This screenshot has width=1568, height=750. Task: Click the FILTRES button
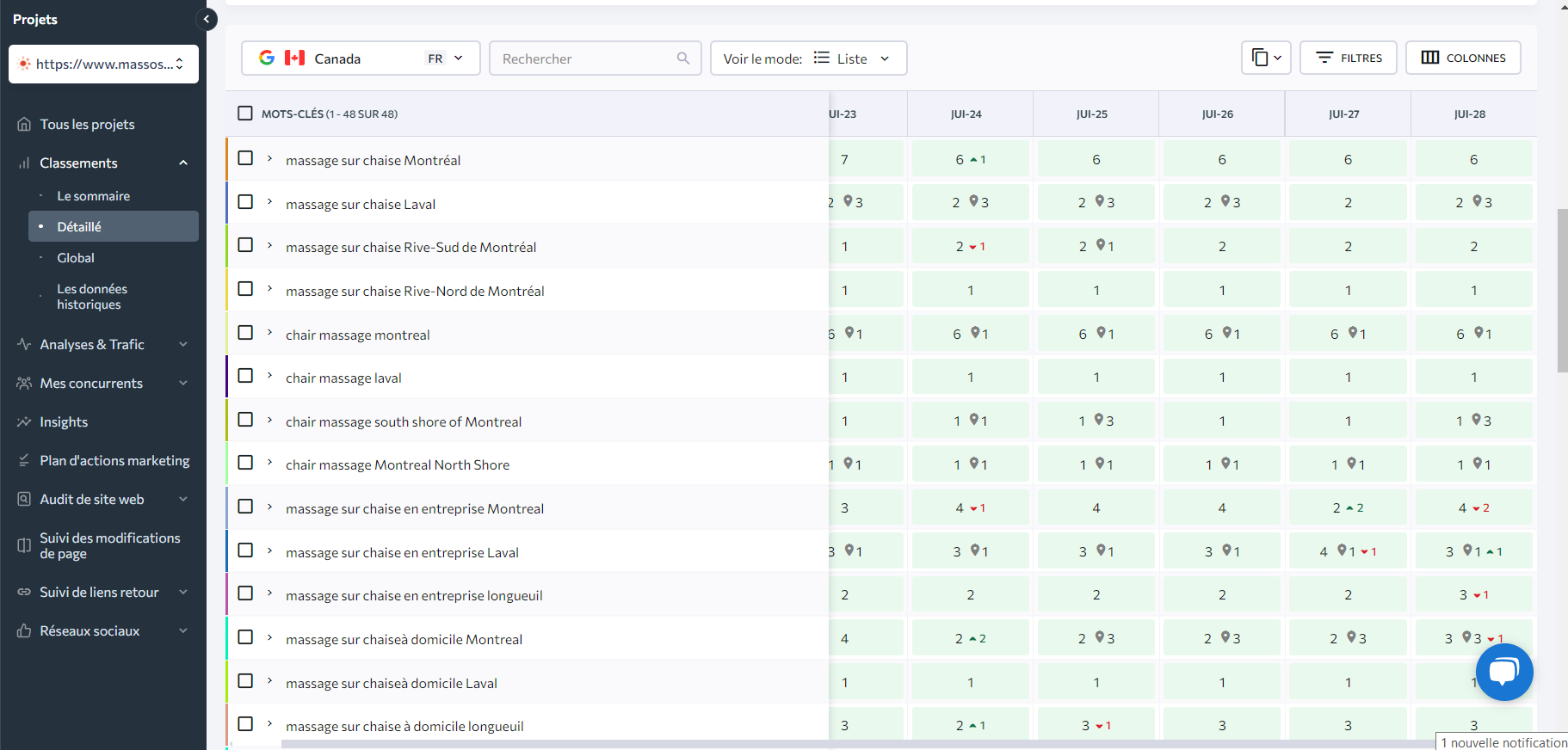click(x=1348, y=58)
